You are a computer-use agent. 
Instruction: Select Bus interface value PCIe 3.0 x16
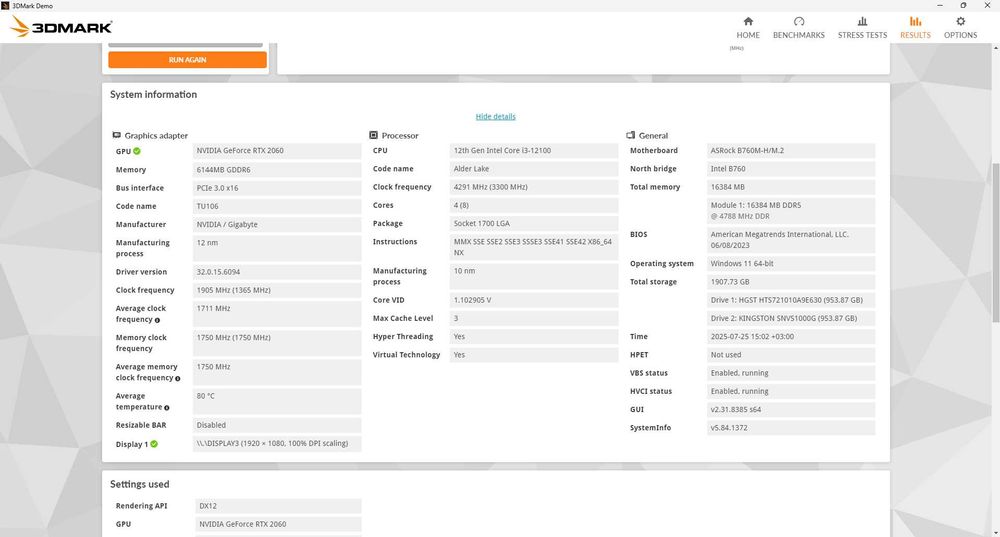(x=277, y=188)
